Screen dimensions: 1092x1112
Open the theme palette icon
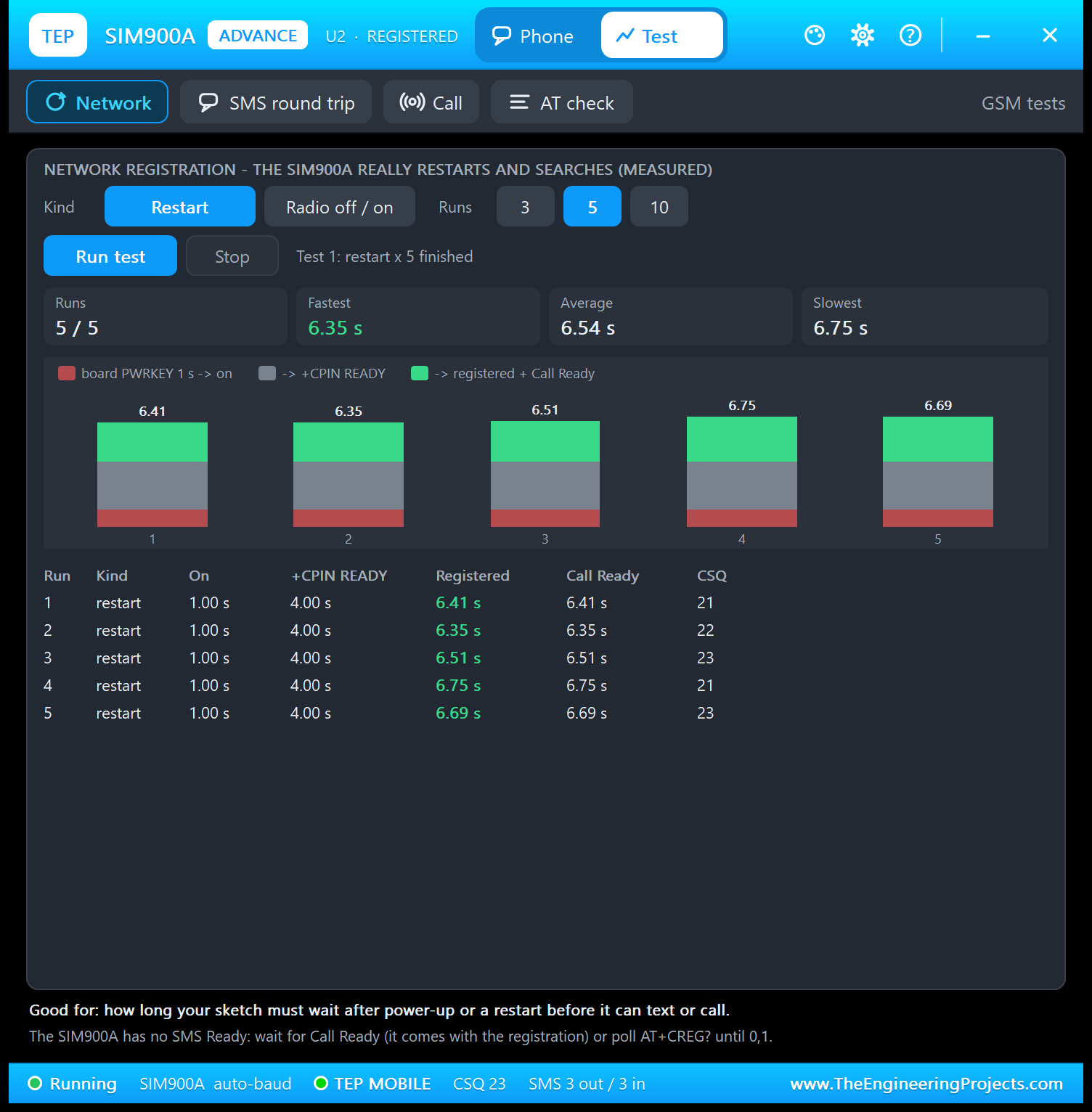[x=815, y=35]
